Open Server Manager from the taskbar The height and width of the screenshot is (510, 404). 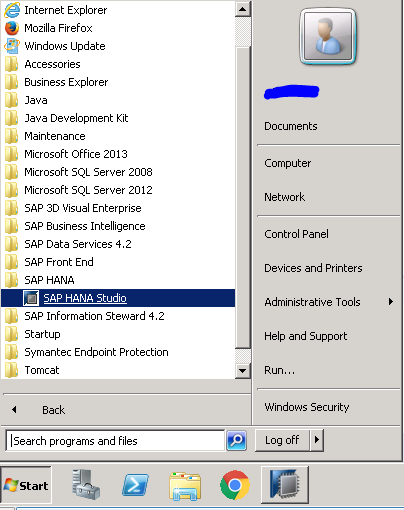(86, 485)
